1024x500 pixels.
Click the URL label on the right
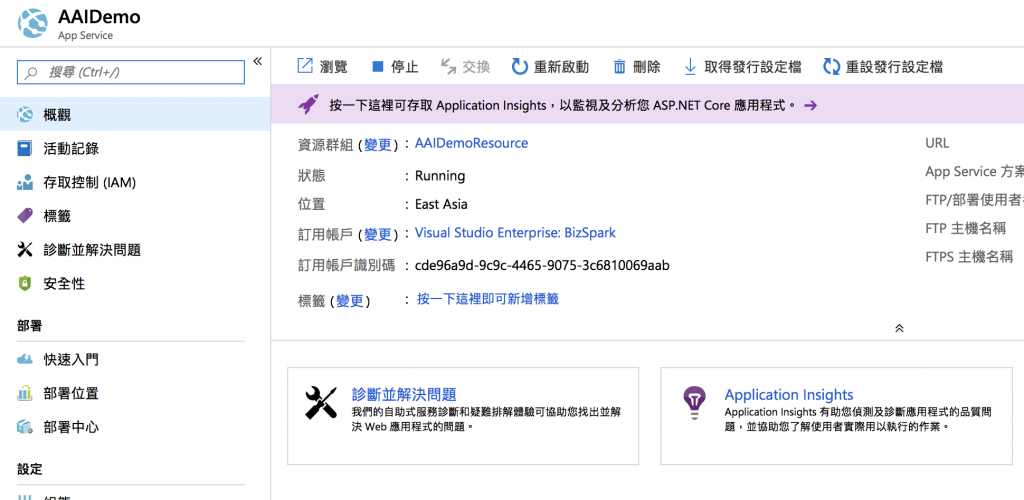click(937, 143)
